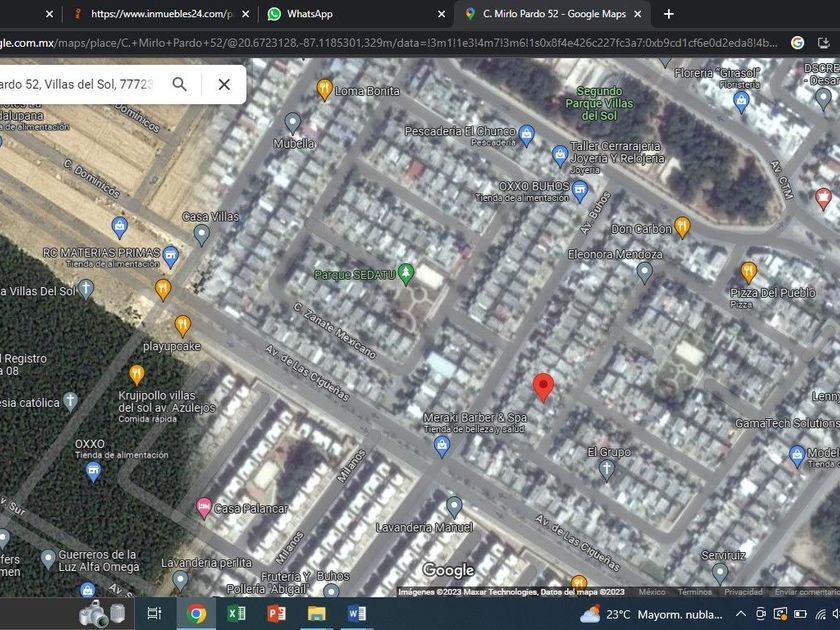The image size is (840, 630).
Task: Open the OXXO BUHOS store pin
Action: 580,191
